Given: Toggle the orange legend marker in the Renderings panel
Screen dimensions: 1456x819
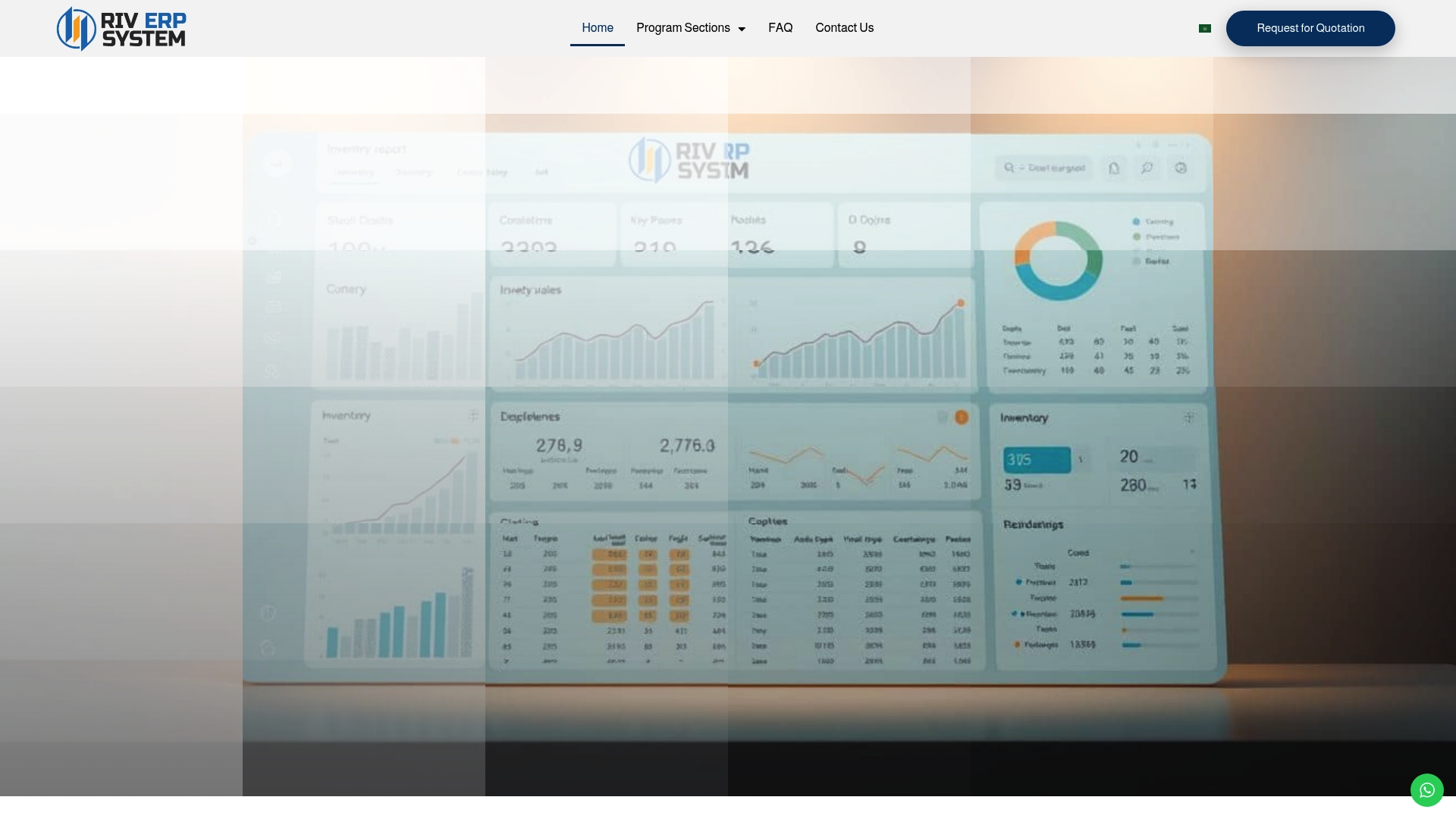Looking at the screenshot, I should pos(1017,644).
